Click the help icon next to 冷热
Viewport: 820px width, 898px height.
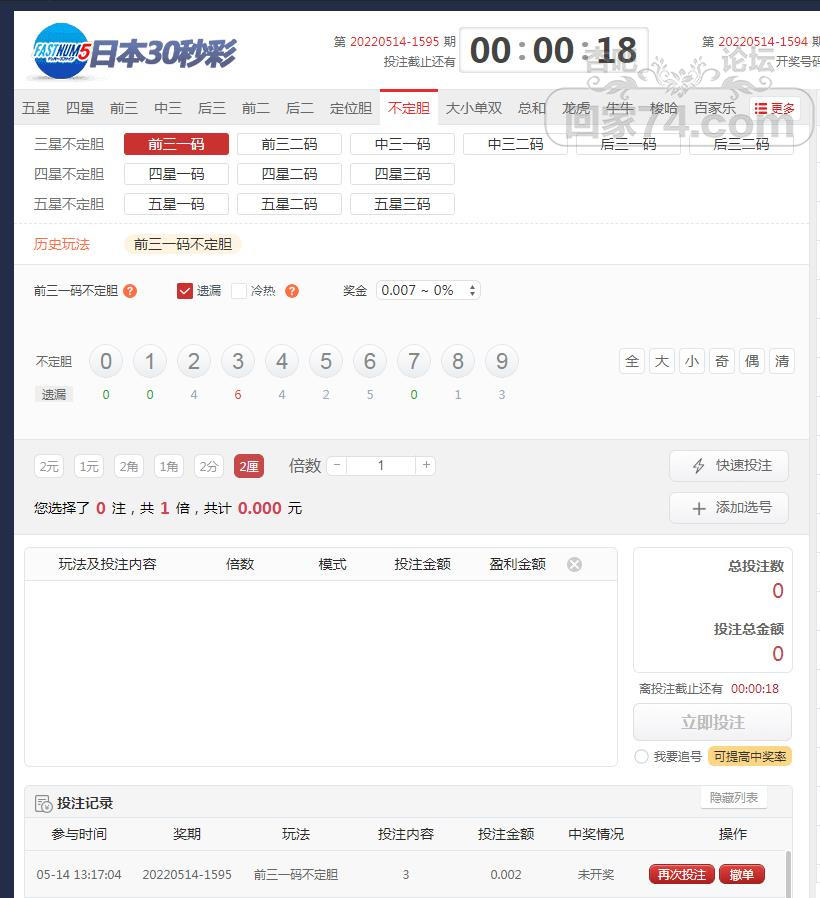(292, 291)
